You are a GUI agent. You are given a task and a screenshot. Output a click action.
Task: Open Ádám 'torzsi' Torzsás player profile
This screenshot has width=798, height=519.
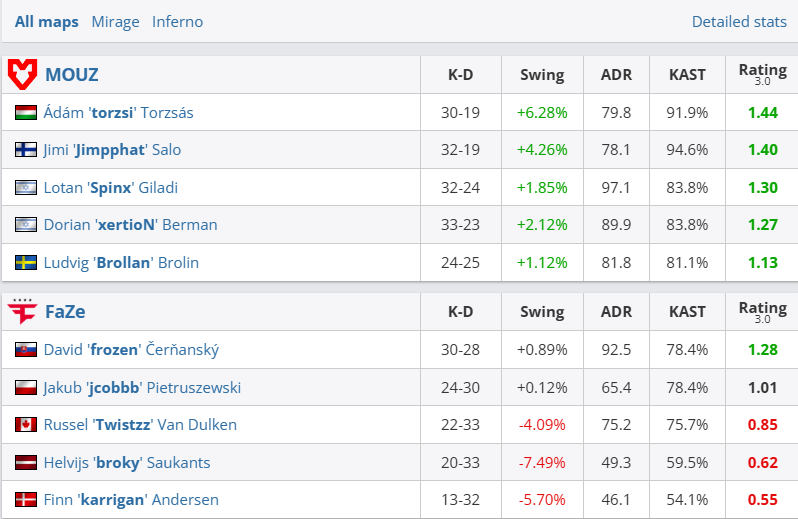point(118,113)
